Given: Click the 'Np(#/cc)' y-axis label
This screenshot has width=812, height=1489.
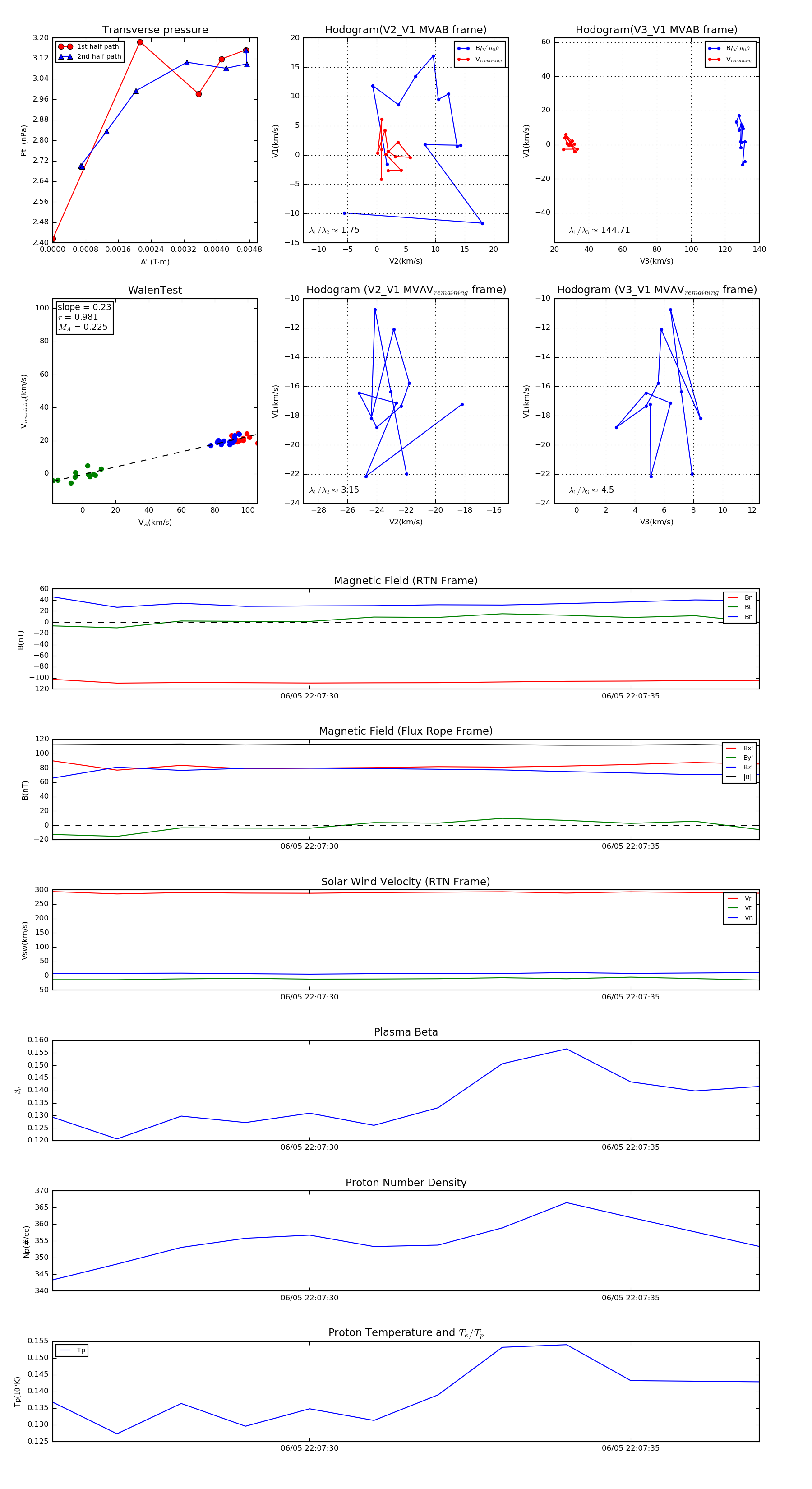Looking at the screenshot, I should pyautogui.click(x=26, y=1242).
